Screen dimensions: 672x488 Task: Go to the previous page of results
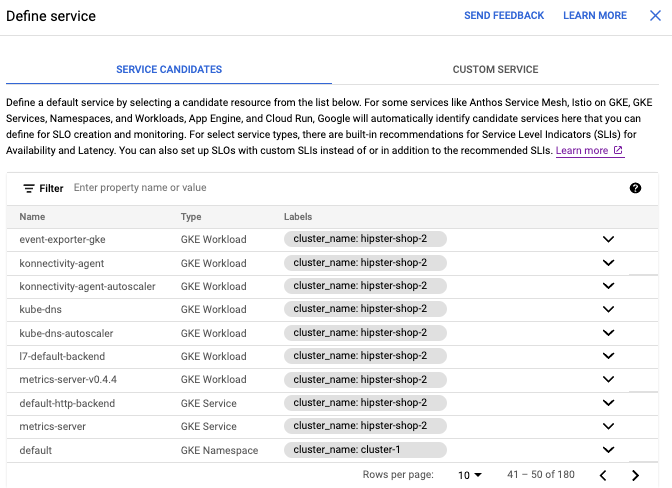click(603, 475)
